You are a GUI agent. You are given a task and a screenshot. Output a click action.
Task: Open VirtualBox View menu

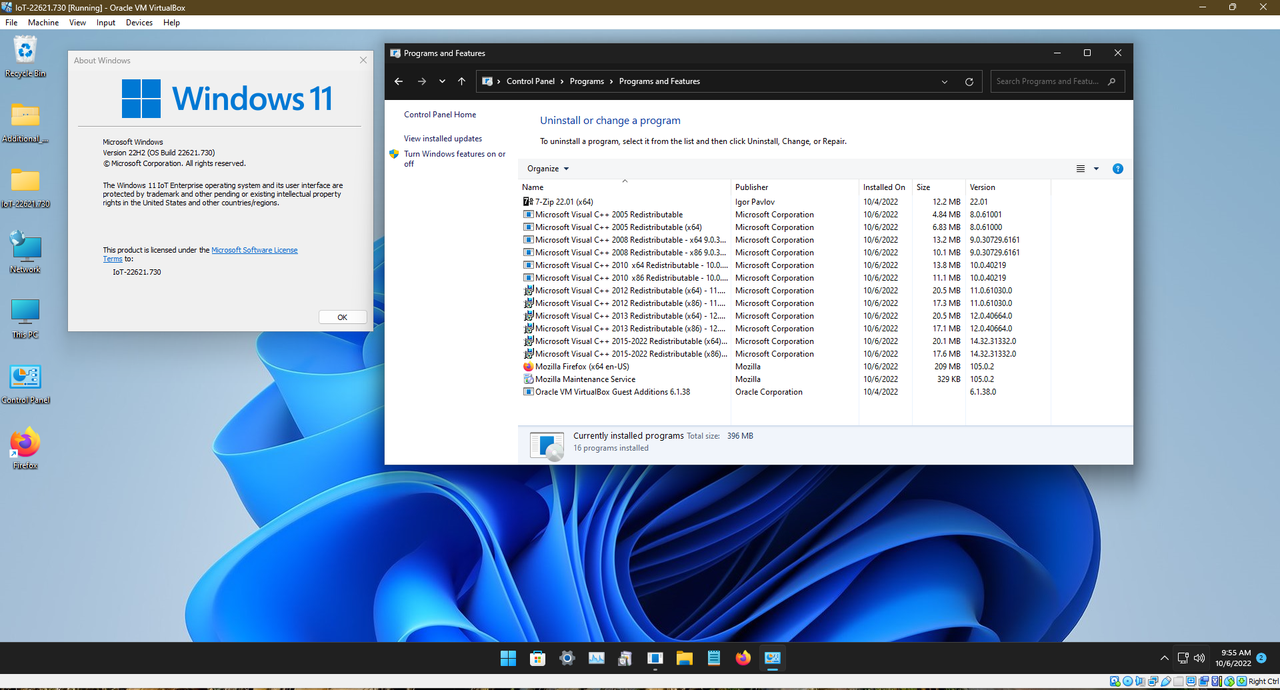(77, 22)
